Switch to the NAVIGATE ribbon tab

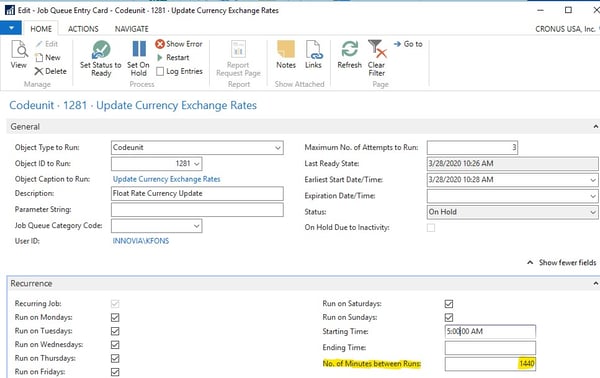click(x=132, y=29)
